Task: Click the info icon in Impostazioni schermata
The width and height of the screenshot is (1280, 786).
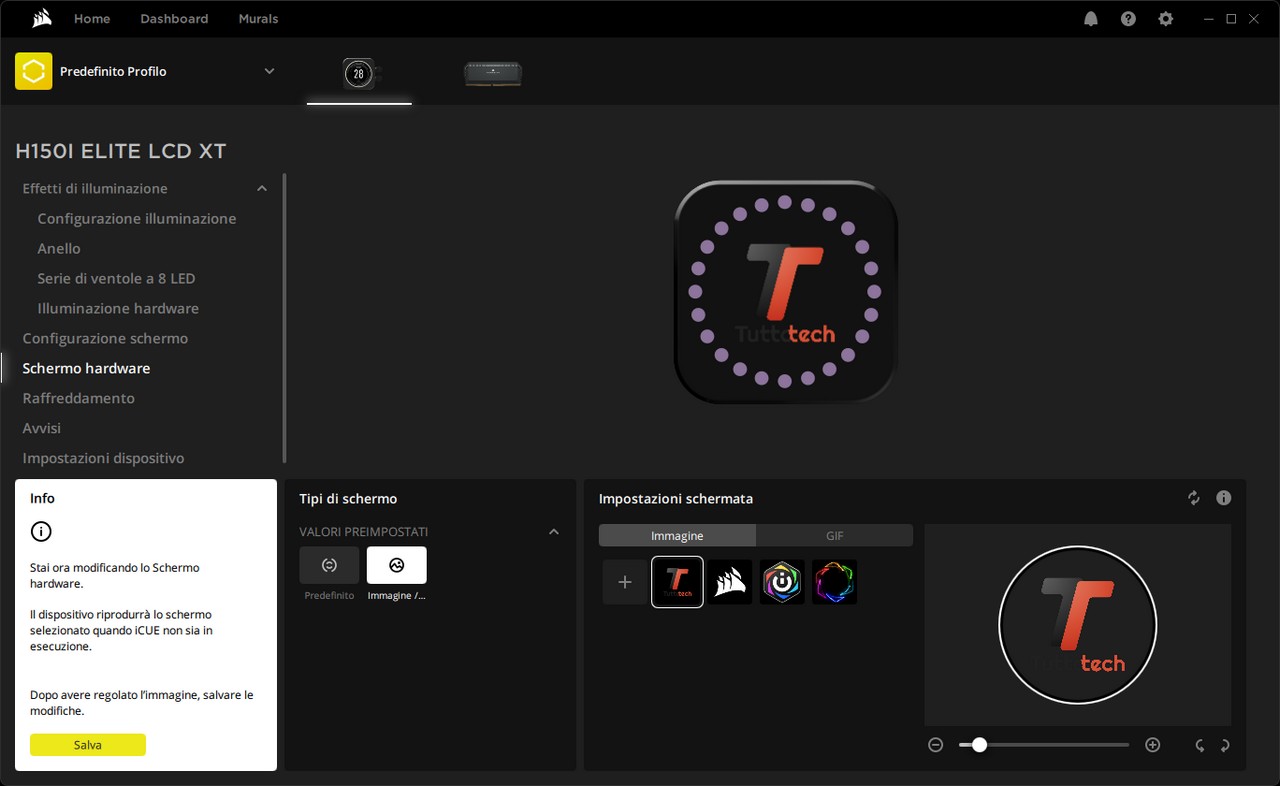Action: tap(1223, 498)
